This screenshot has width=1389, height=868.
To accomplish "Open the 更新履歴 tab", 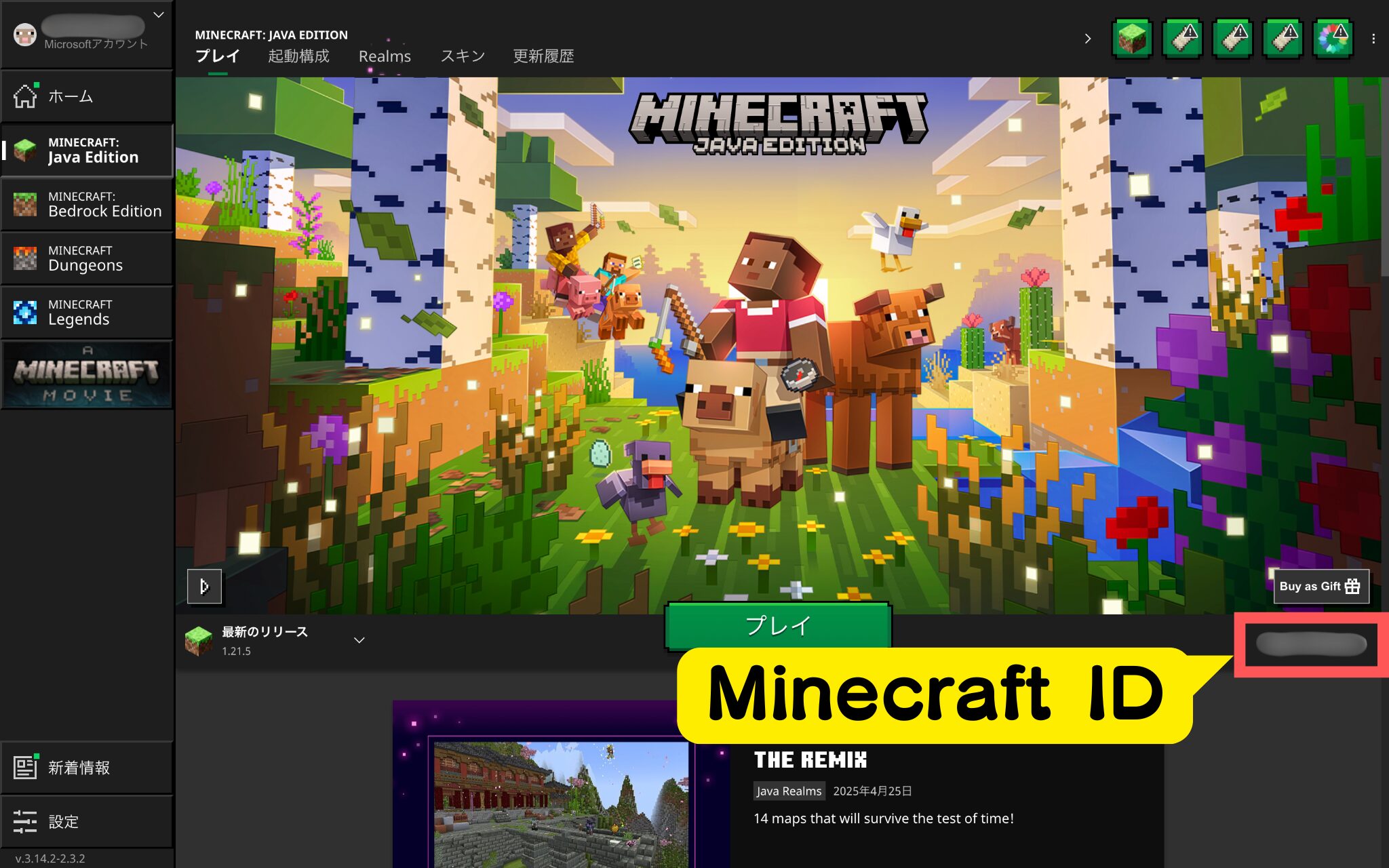I will tap(543, 56).
